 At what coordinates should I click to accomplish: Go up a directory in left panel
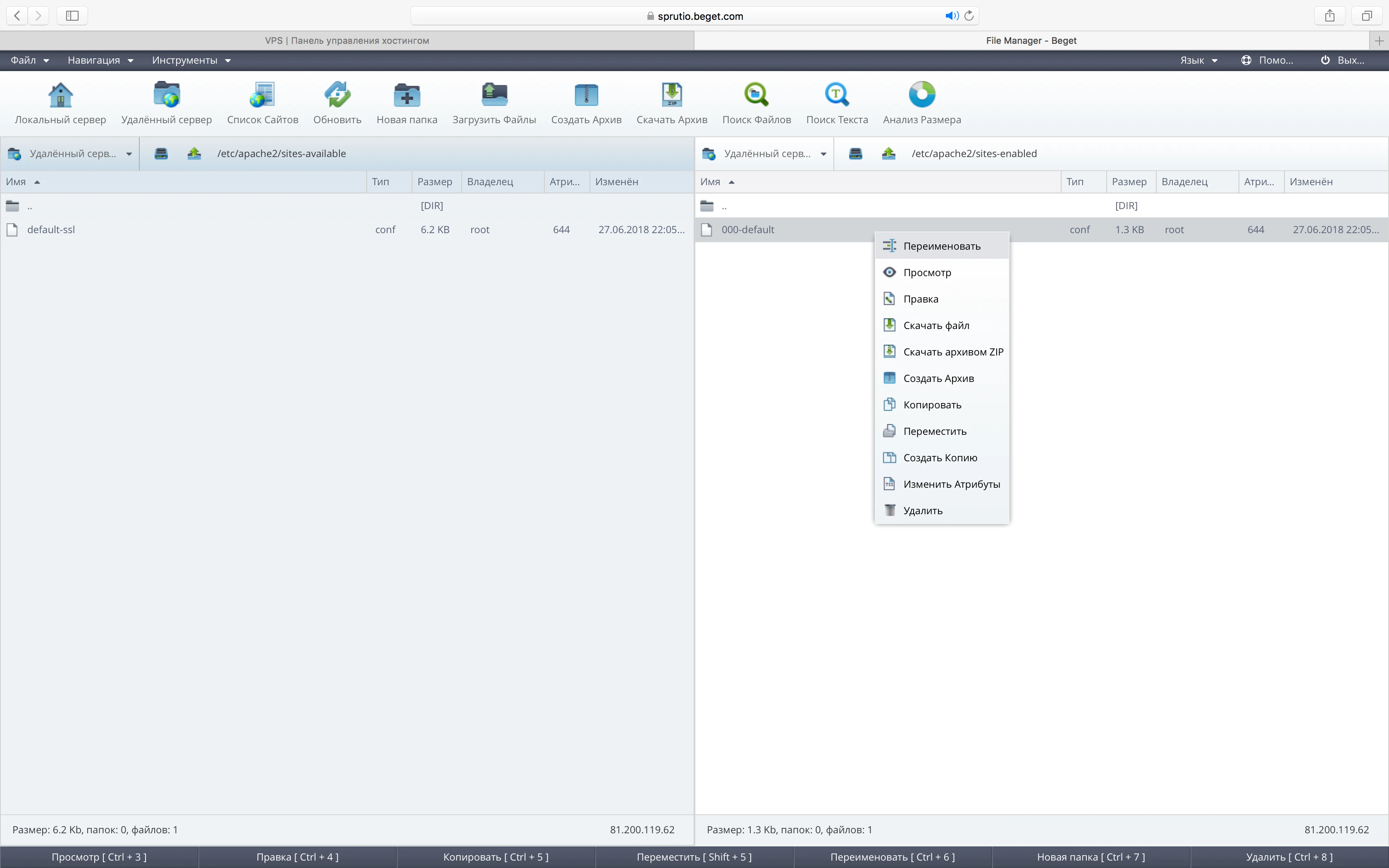[195, 153]
